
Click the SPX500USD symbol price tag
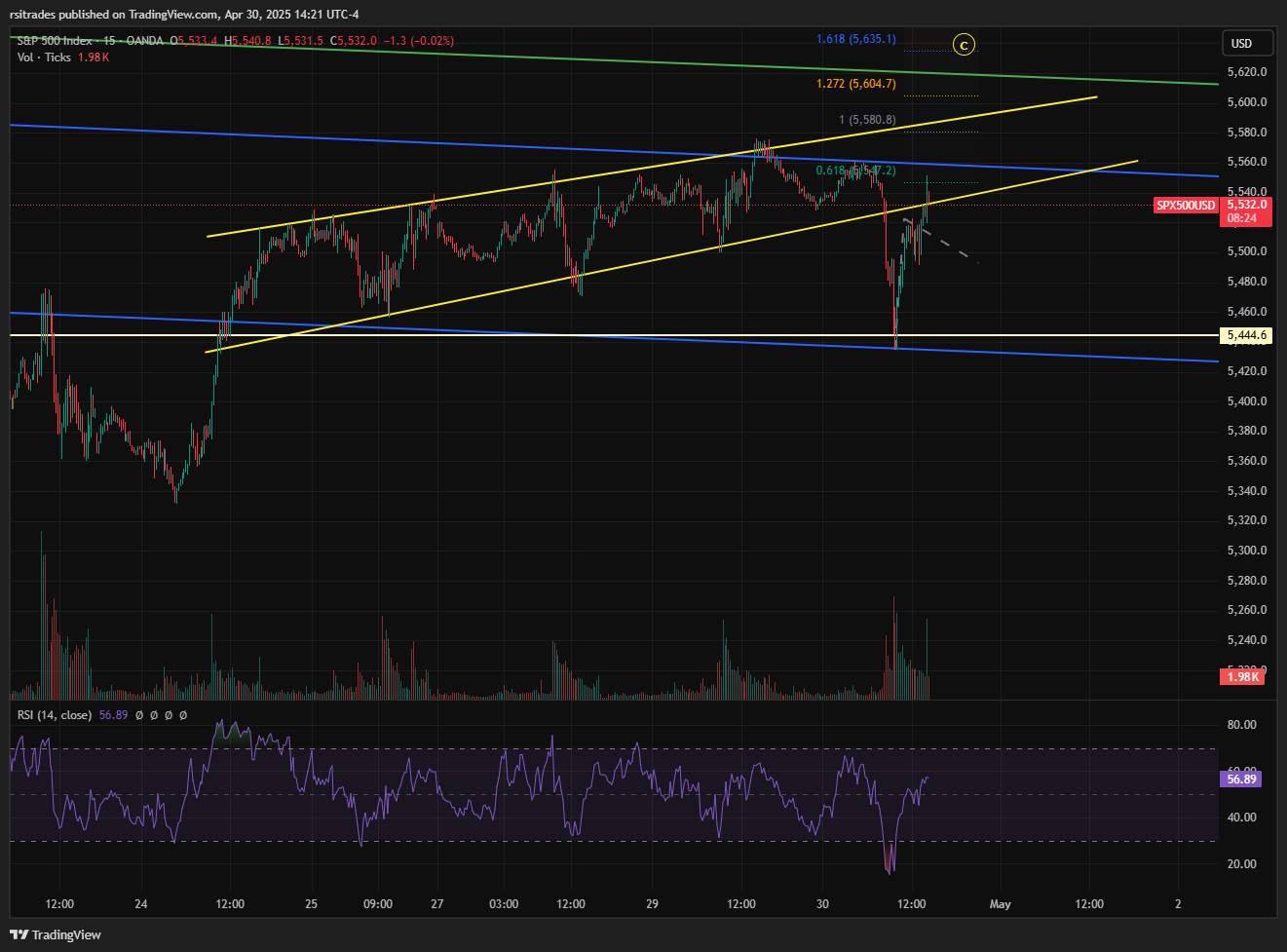[1186, 205]
